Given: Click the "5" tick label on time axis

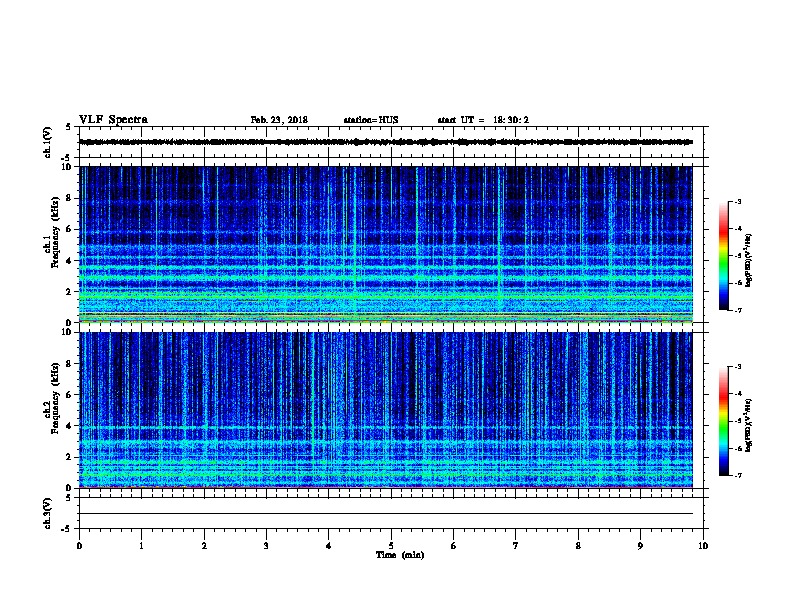Looking at the screenshot, I should point(391,546).
